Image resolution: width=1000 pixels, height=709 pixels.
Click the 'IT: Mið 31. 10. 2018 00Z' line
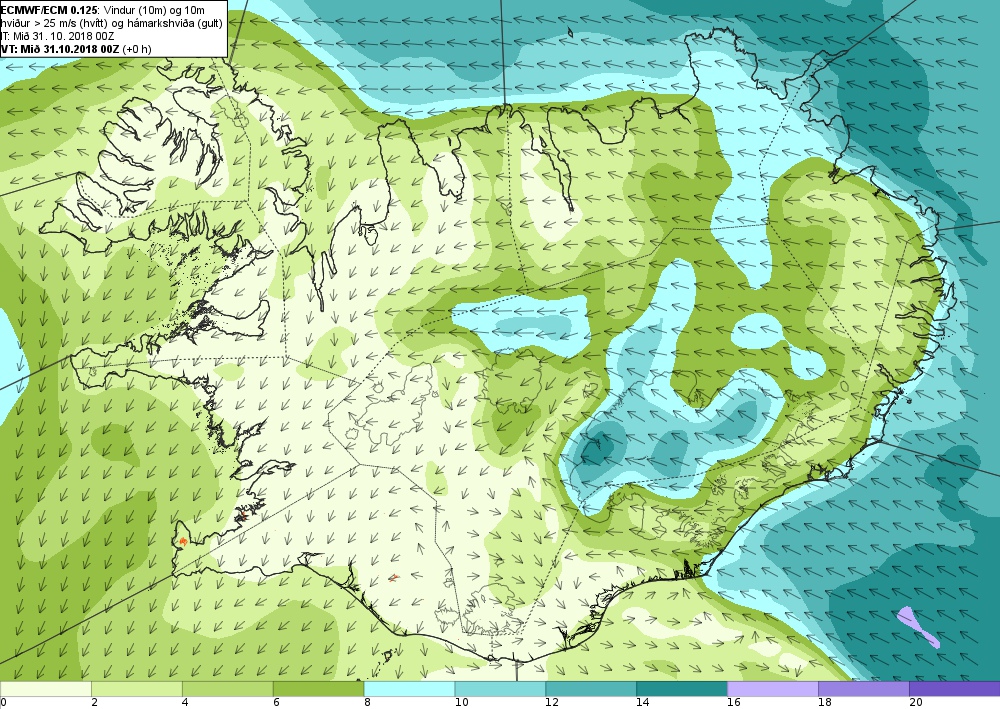point(57,36)
